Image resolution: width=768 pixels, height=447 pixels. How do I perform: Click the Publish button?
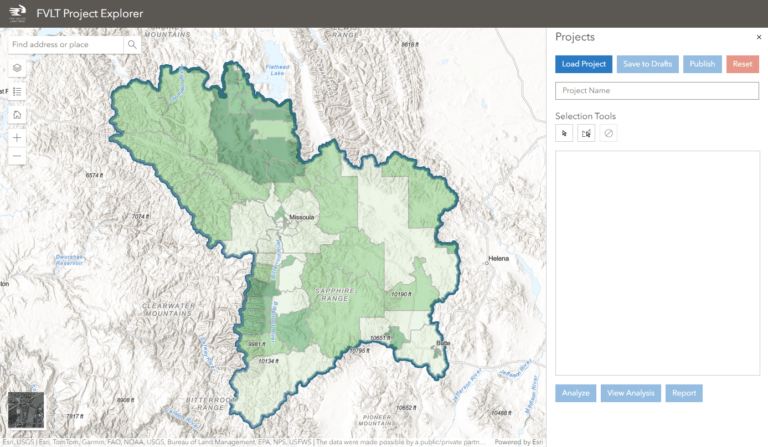(702, 64)
